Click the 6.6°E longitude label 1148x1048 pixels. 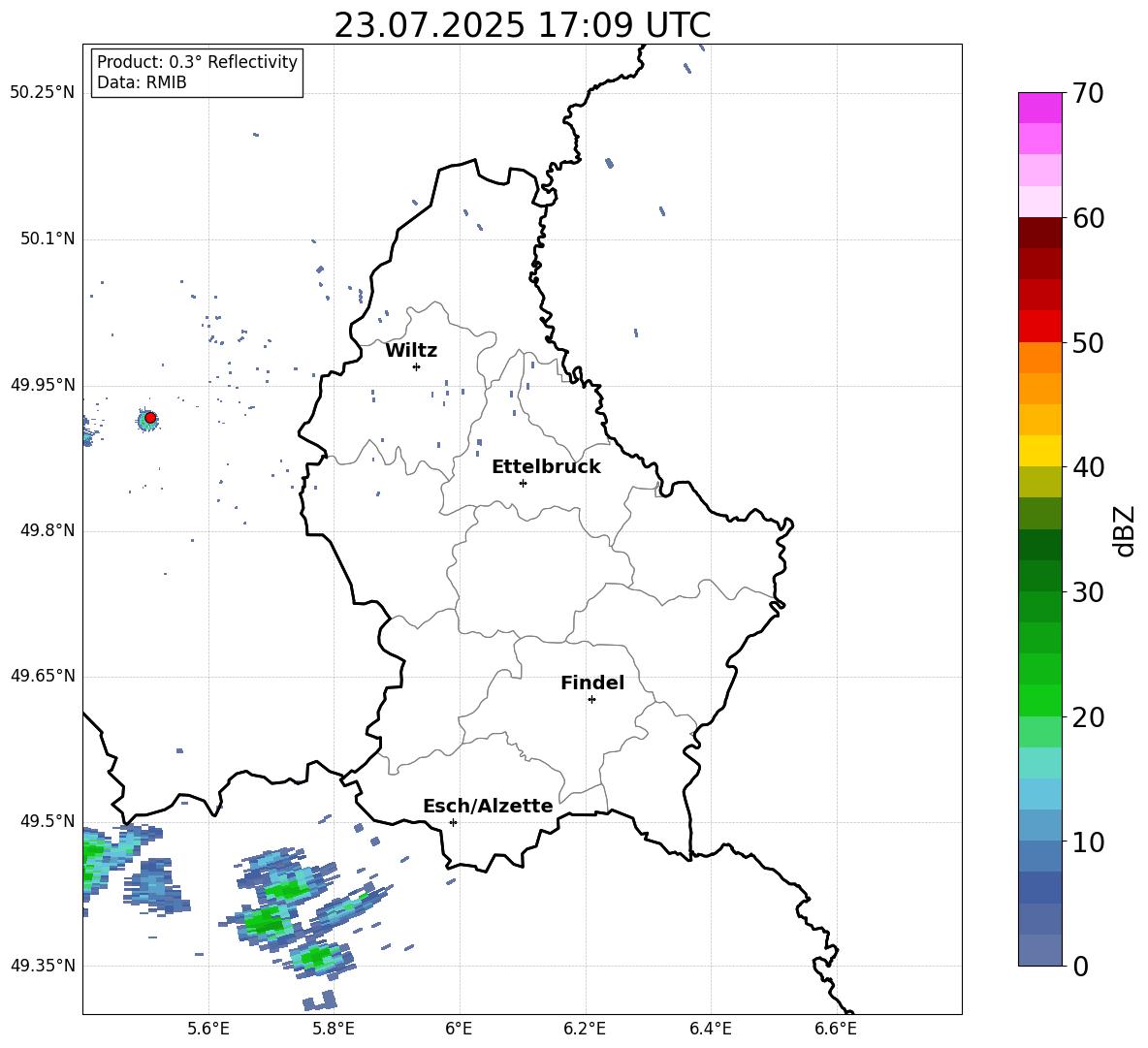tap(836, 1029)
